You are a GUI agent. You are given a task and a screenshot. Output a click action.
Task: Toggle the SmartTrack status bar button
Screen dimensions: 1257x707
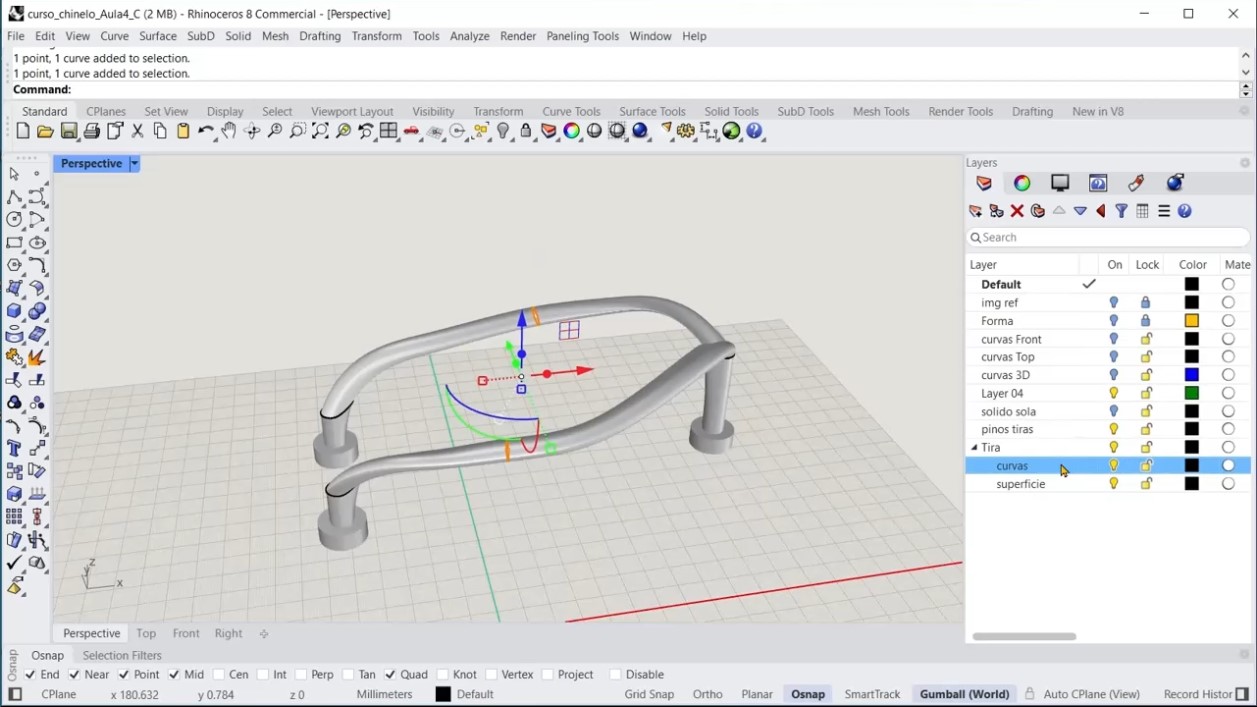coord(872,695)
